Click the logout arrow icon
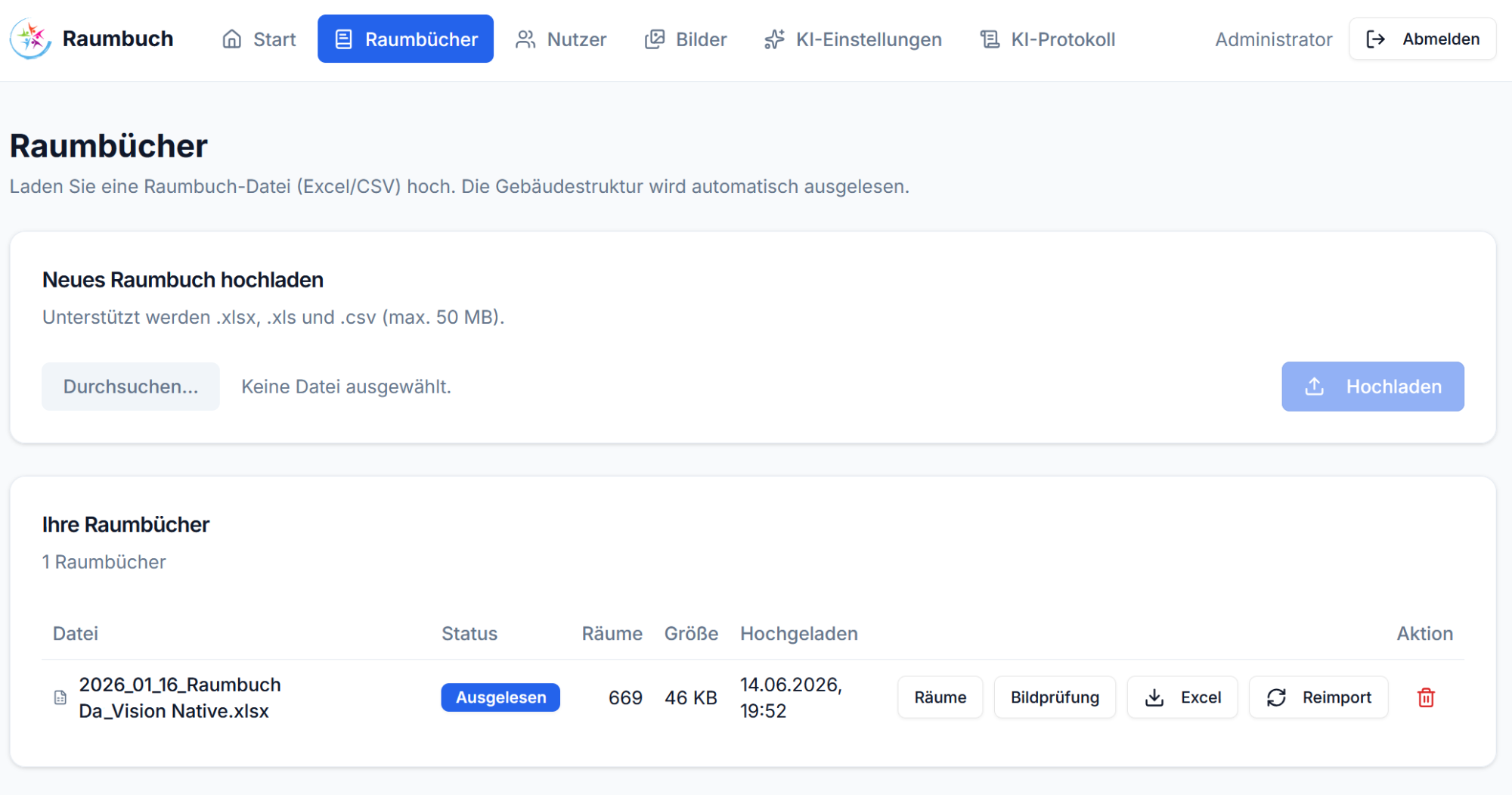This screenshot has height=795, width=1512. click(1376, 39)
